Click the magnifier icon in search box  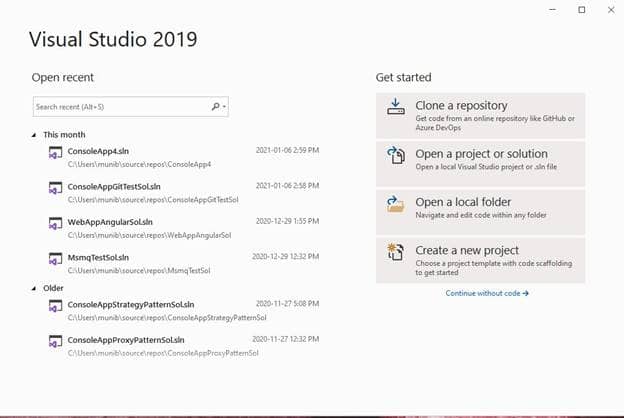click(x=215, y=106)
